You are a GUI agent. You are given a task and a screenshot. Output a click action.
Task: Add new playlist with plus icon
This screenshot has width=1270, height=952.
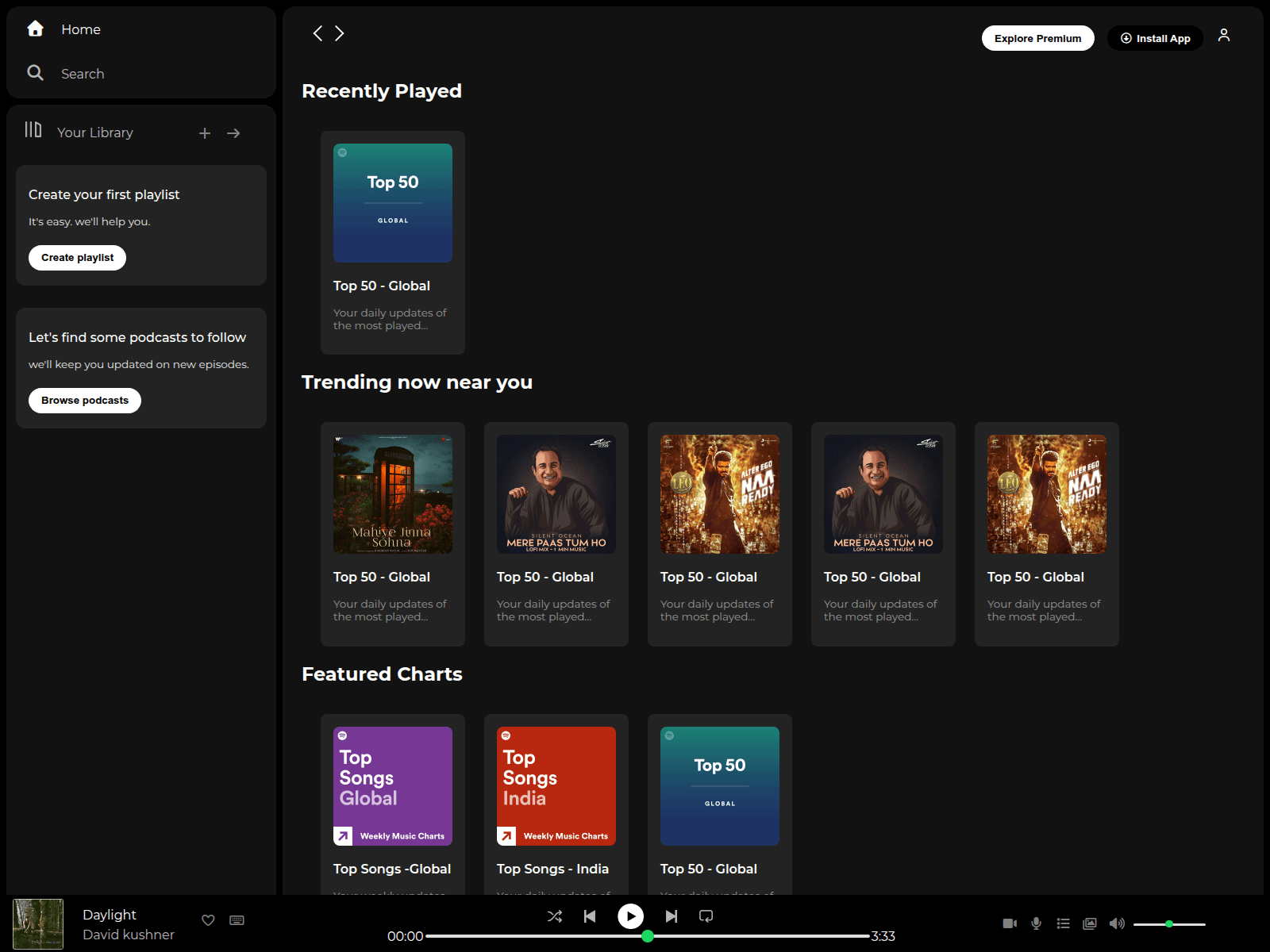pos(205,133)
